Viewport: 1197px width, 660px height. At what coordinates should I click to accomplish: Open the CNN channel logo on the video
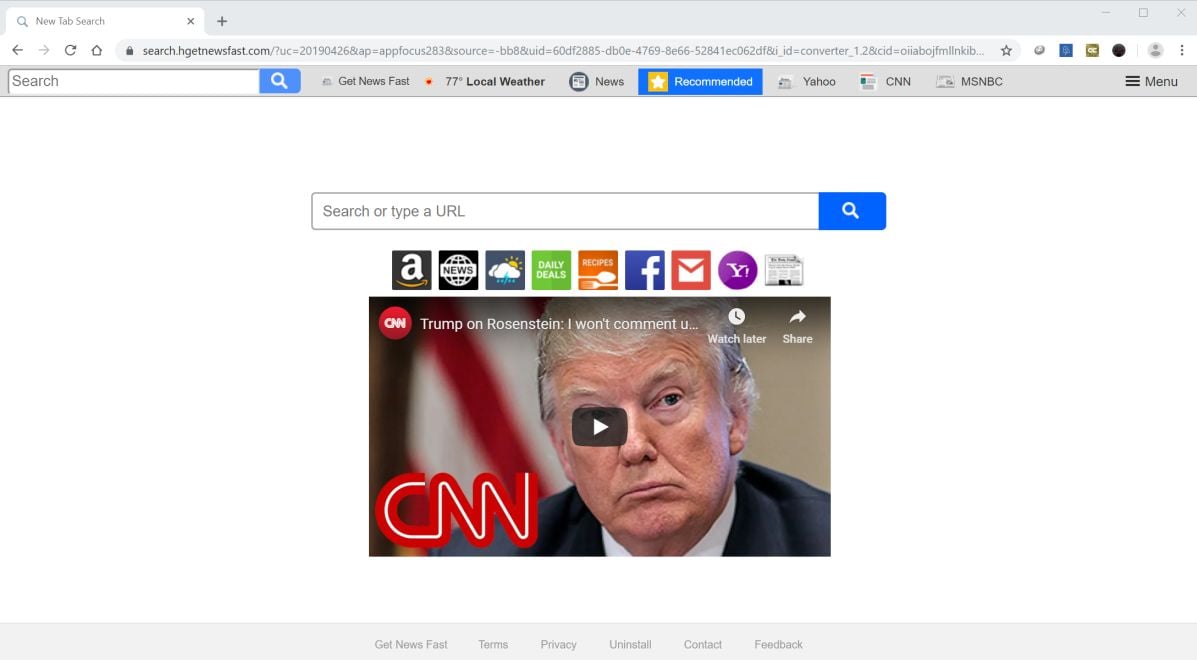[x=395, y=324]
